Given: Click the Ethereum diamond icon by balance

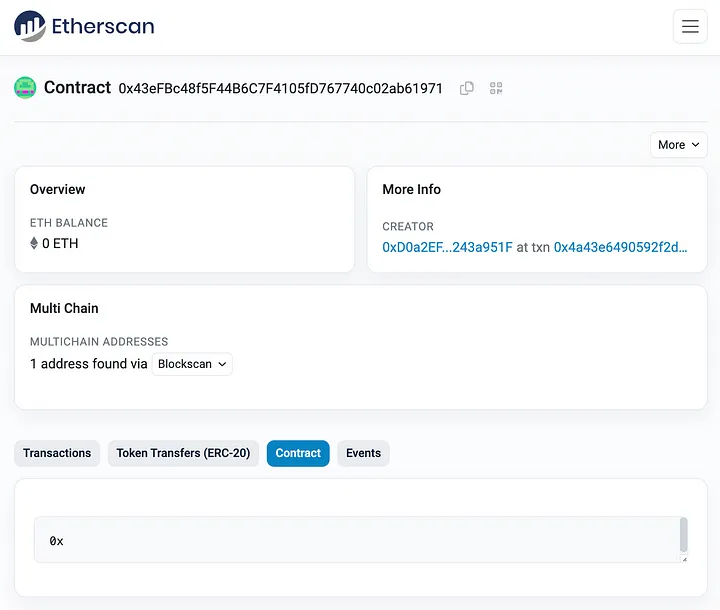Looking at the screenshot, I should pyautogui.click(x=34, y=243).
